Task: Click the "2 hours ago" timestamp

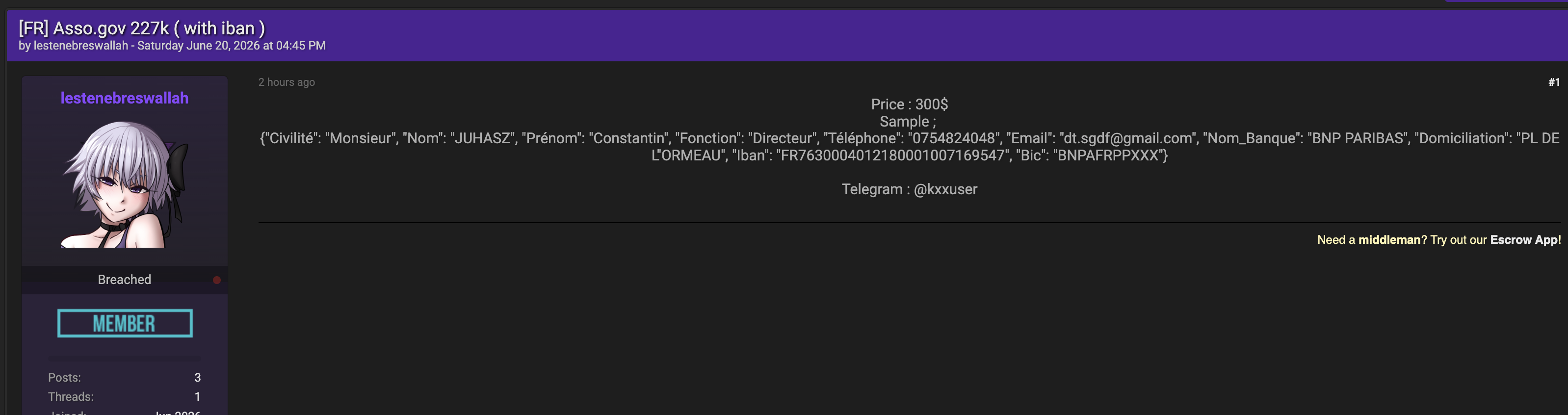Action: 287,82
